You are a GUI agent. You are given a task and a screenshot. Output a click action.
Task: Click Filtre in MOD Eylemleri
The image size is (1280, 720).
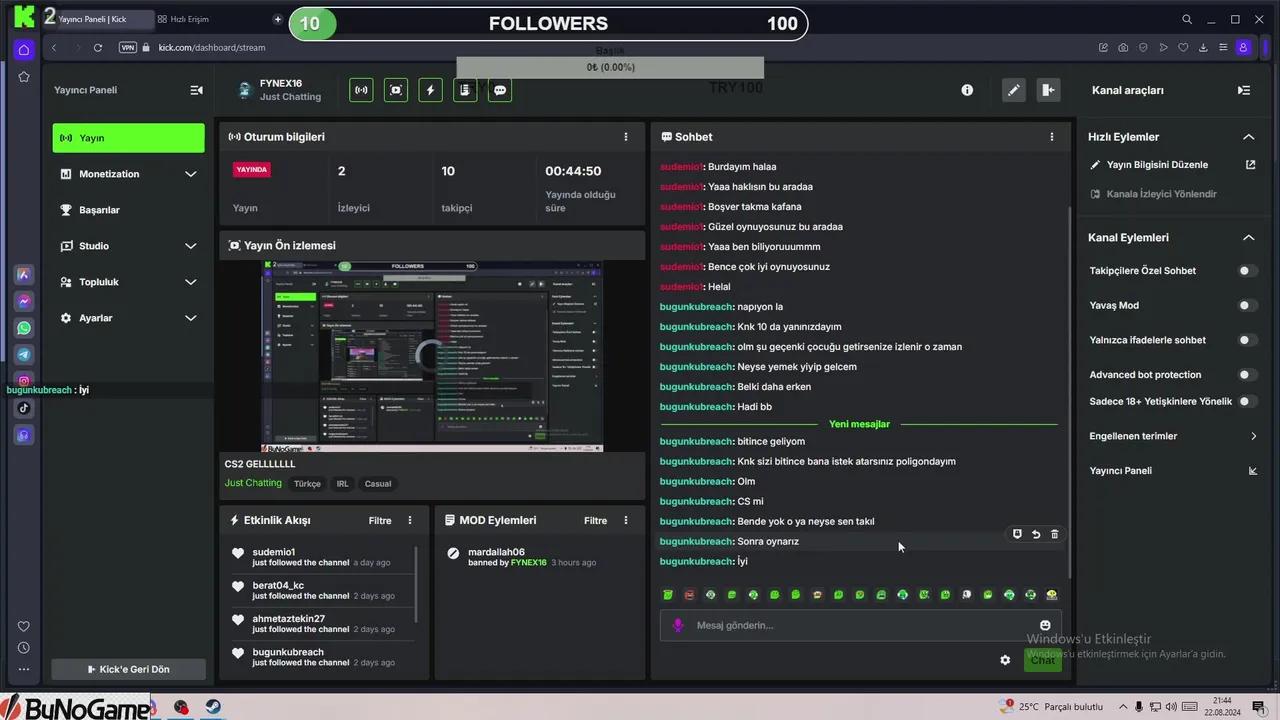coord(596,520)
